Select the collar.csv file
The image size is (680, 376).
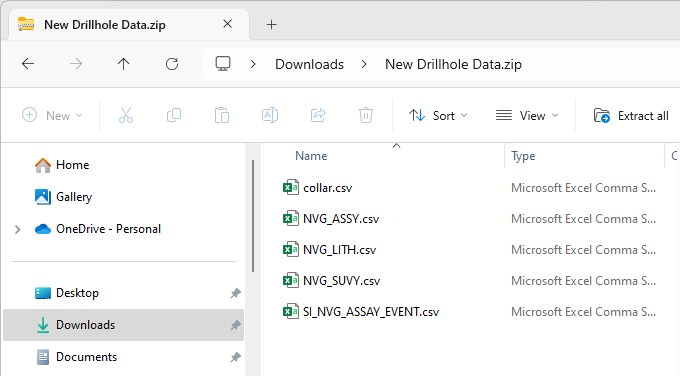pyautogui.click(x=328, y=188)
